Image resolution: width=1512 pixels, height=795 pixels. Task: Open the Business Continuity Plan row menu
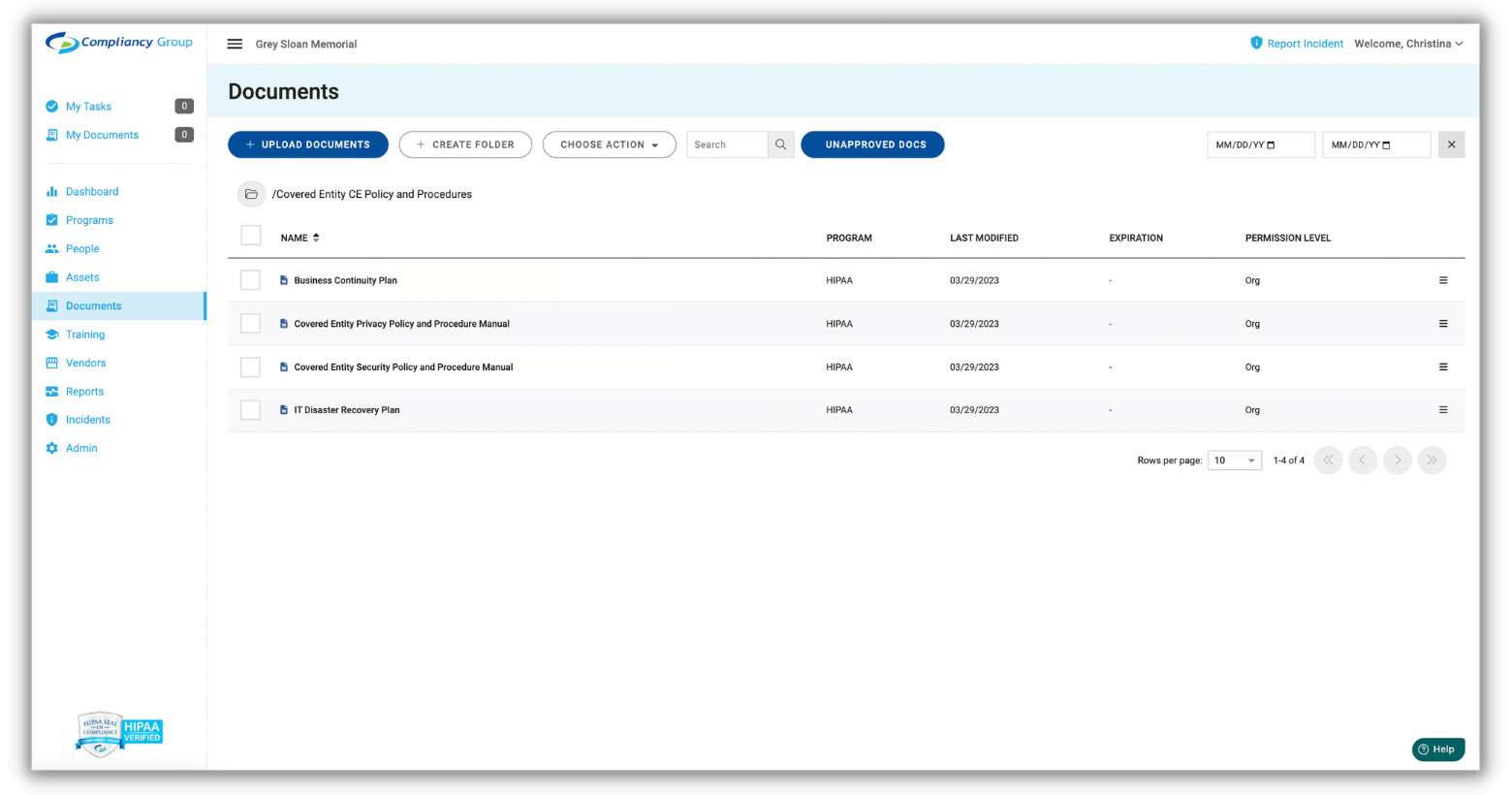click(1443, 279)
